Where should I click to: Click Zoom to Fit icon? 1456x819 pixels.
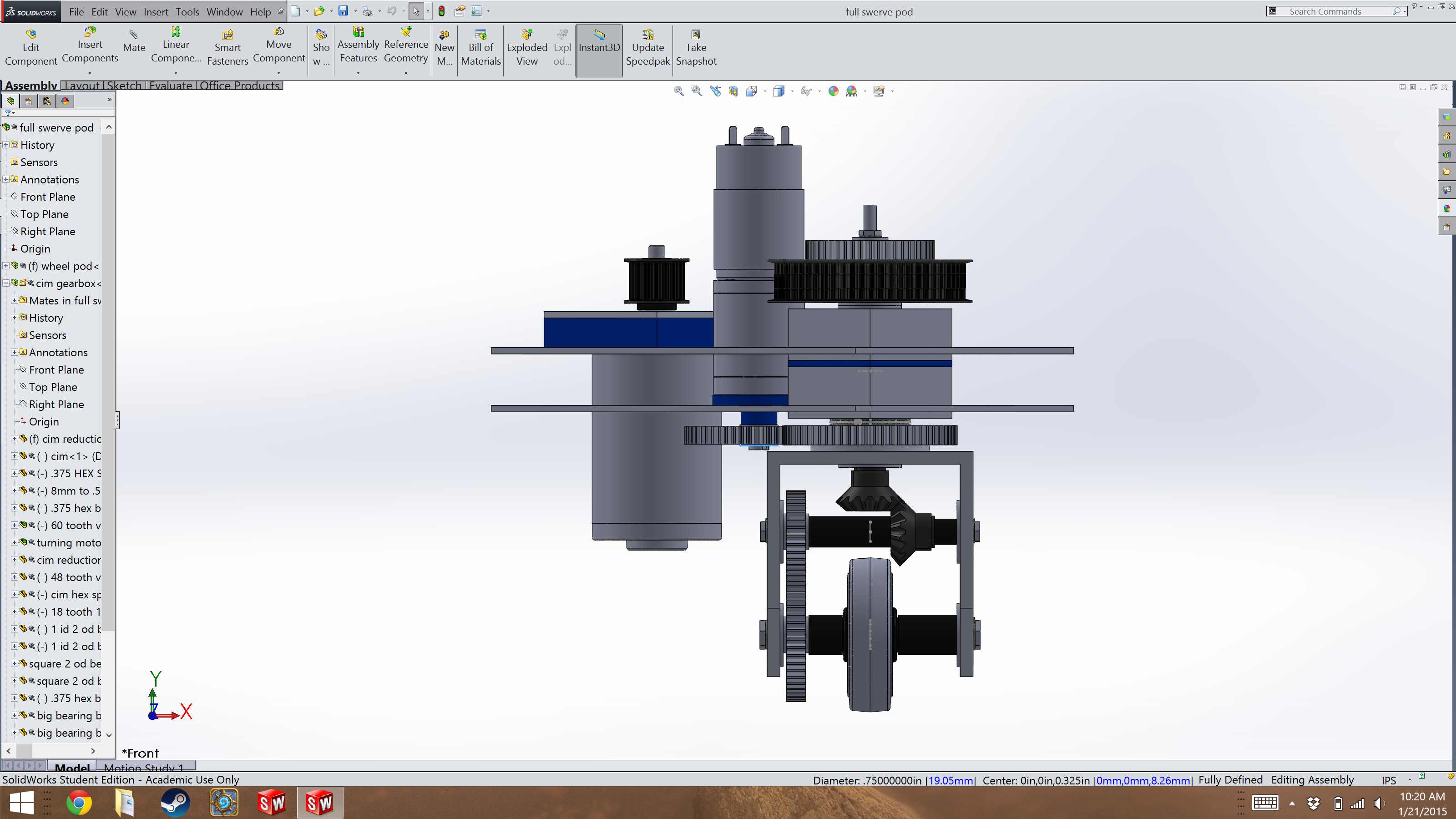pos(679,91)
